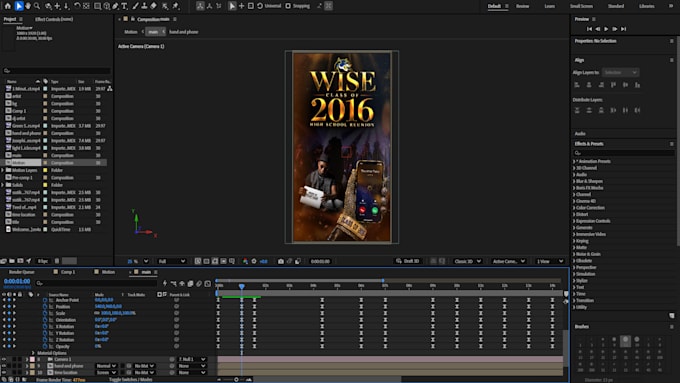Activate the Puppet Pin tool
680x383 pixels.
176,6
